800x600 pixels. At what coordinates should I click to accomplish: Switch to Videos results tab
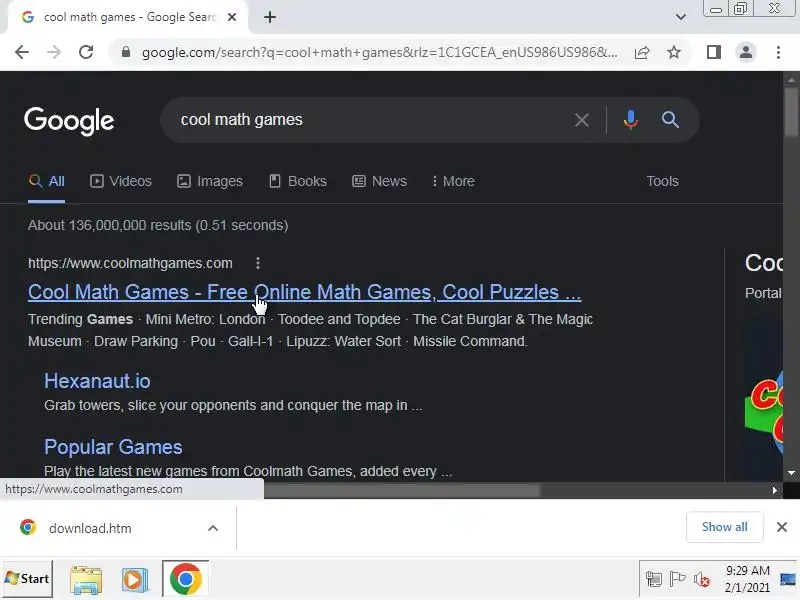[121, 181]
